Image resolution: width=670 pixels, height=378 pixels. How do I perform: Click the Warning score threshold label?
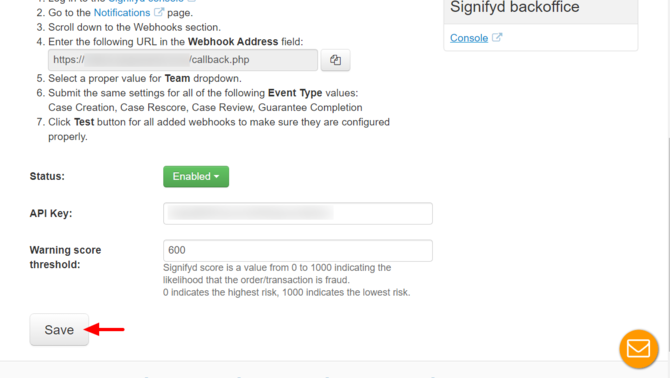[x=65, y=257]
